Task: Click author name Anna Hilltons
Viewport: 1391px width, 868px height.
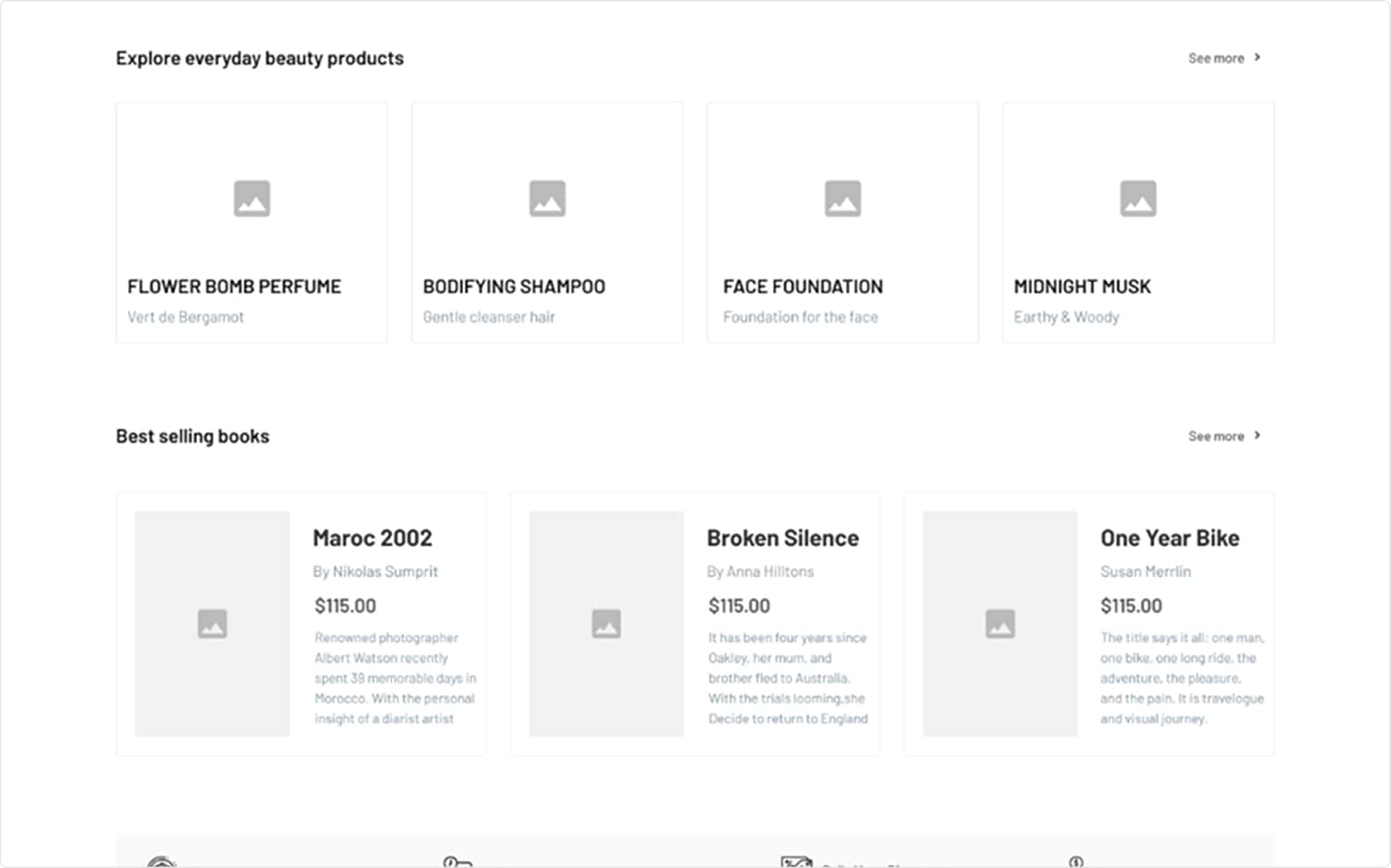Action: 761,572
